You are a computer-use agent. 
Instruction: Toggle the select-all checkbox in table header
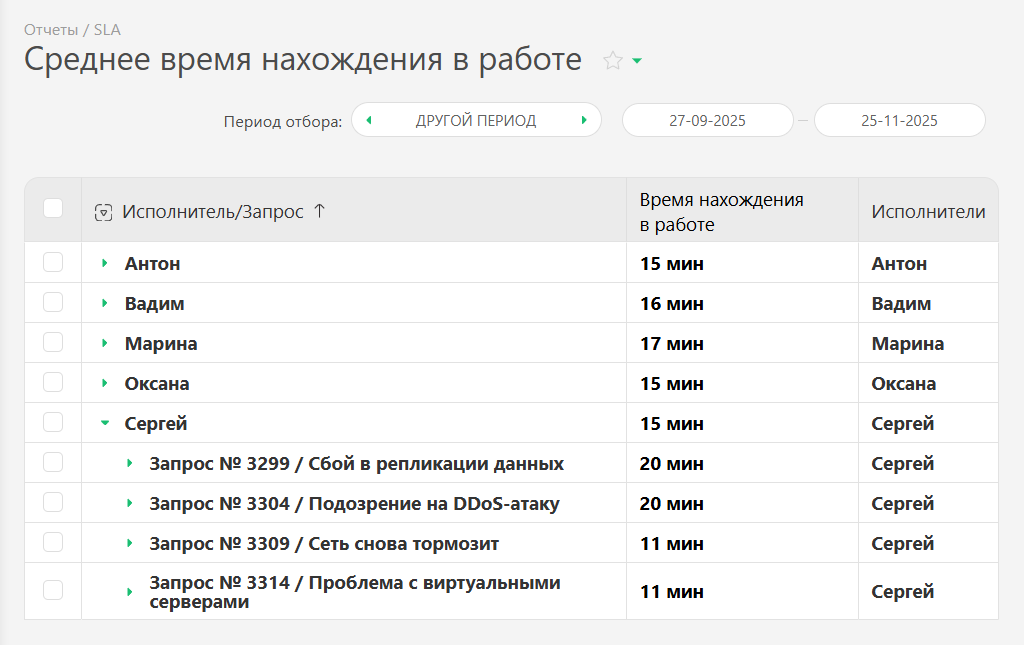[x=53, y=208]
